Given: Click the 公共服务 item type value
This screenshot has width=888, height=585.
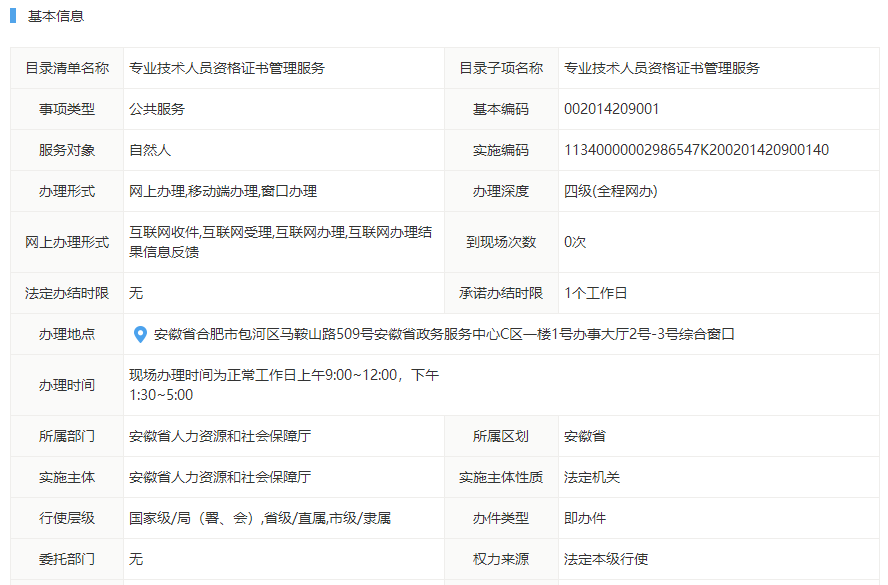Looking at the screenshot, I should pyautogui.click(x=157, y=109).
